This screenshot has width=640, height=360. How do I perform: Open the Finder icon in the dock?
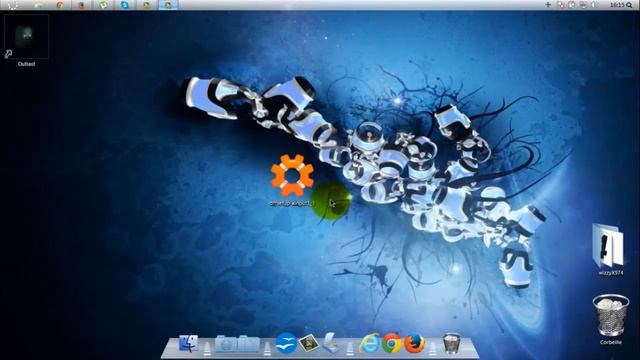point(188,344)
